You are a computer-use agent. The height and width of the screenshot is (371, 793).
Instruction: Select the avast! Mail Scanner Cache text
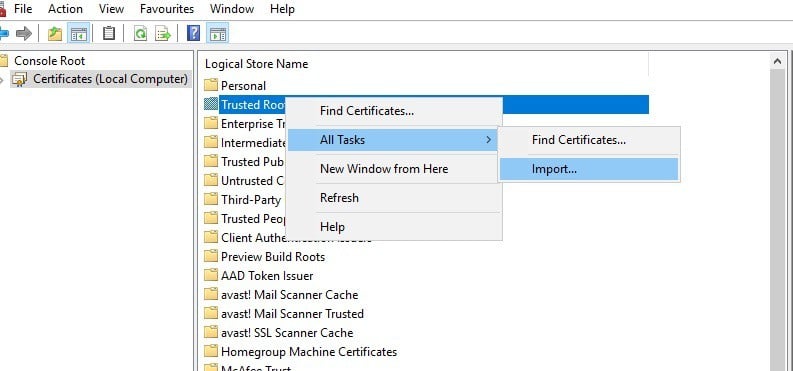289,295
